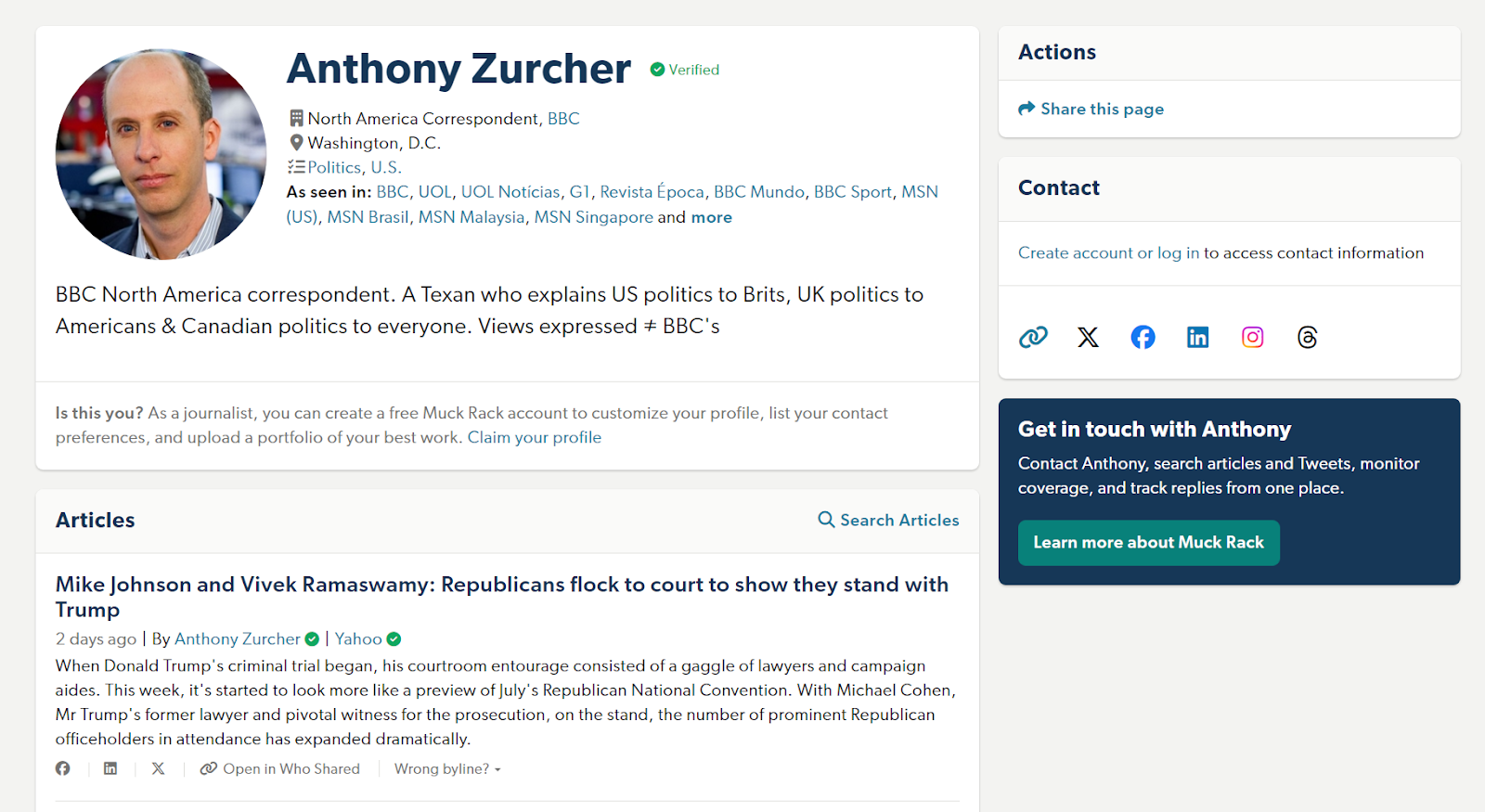
Task: Open Anthony's X (Twitter) profile icon
Action: pyautogui.click(x=1088, y=337)
